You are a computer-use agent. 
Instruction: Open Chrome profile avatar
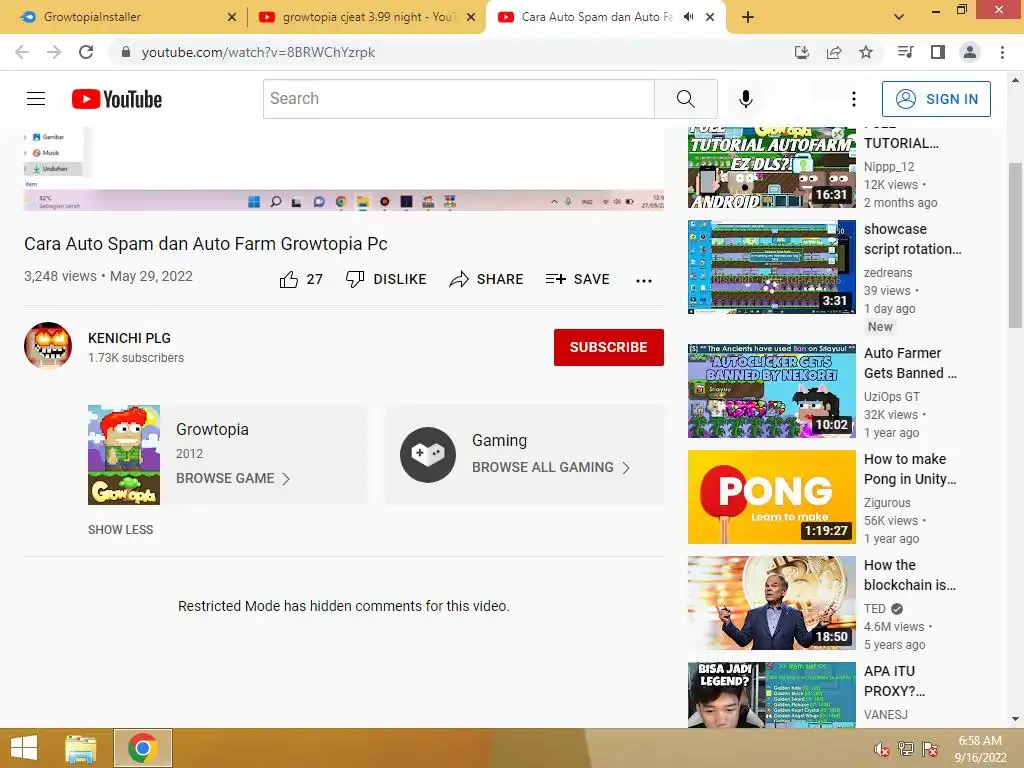point(970,52)
